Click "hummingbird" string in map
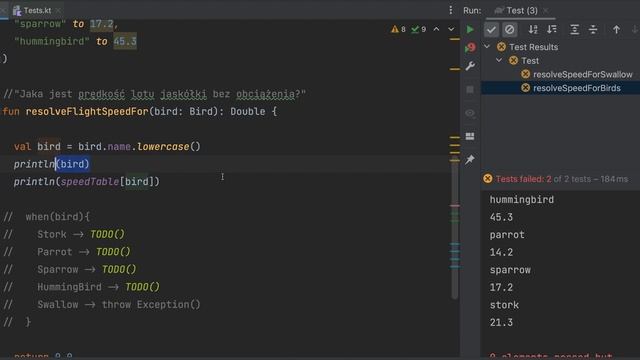Screen dimensions: 640x360 52,41
